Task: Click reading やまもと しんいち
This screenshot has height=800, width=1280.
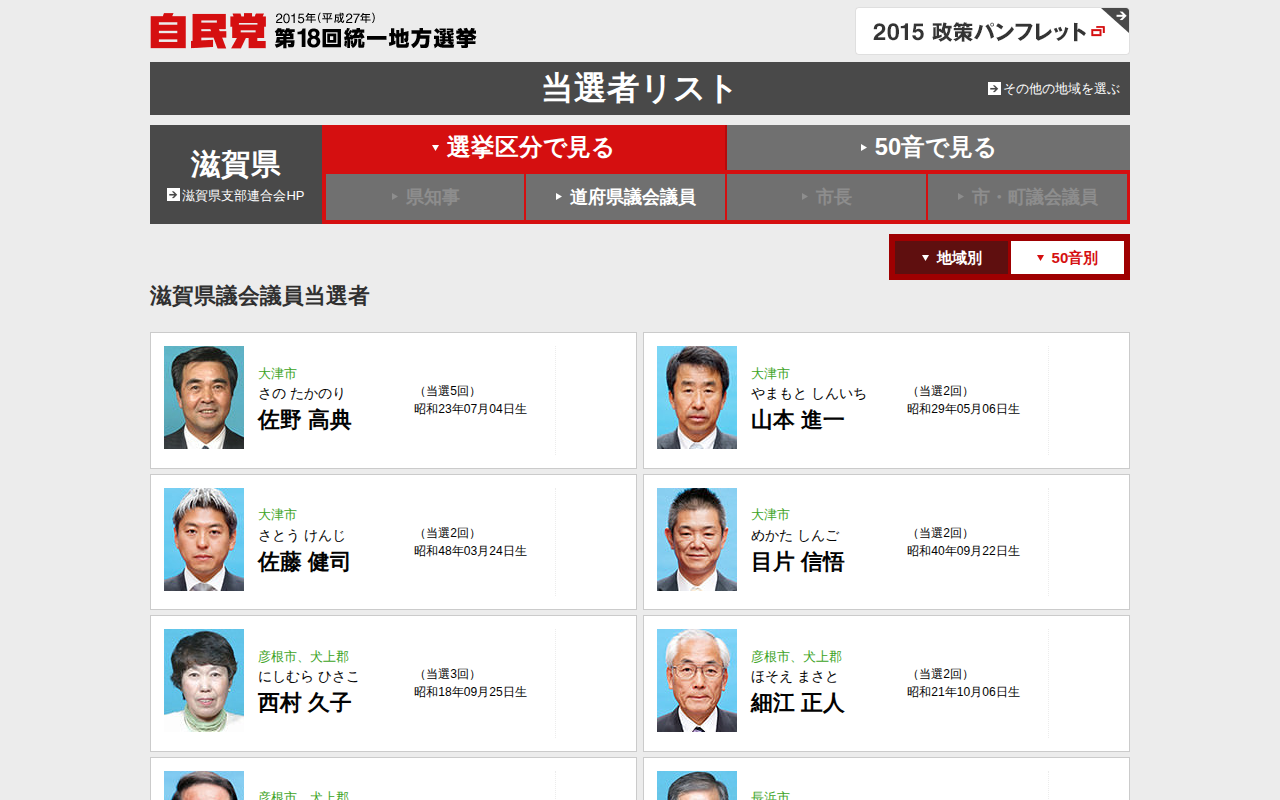Action: tap(809, 394)
